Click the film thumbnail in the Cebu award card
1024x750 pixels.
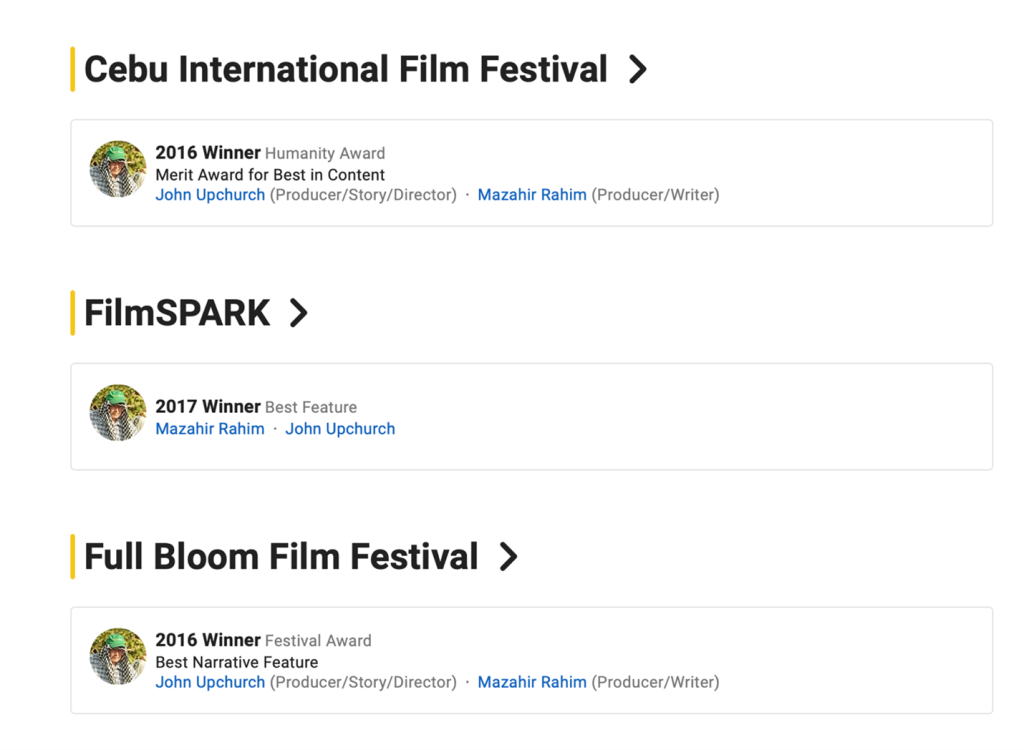point(118,169)
